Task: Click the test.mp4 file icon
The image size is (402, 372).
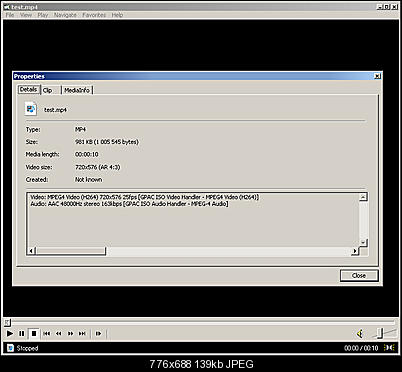Action: (31, 109)
